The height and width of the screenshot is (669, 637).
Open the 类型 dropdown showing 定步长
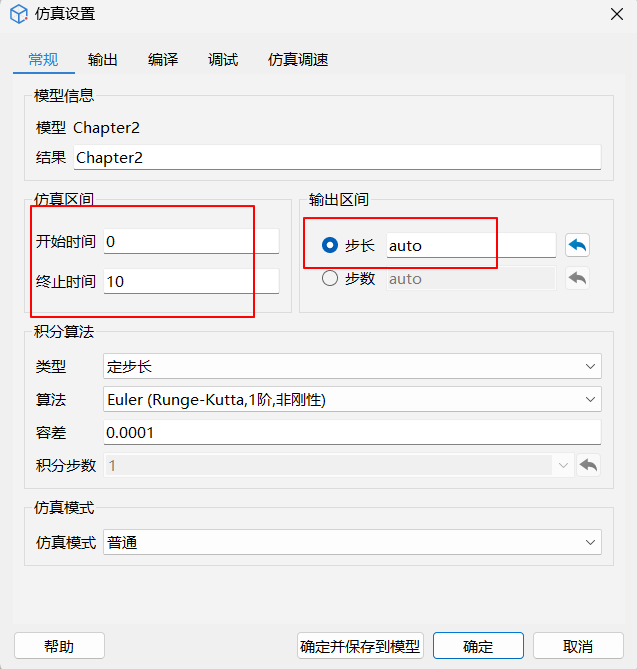[352, 367]
